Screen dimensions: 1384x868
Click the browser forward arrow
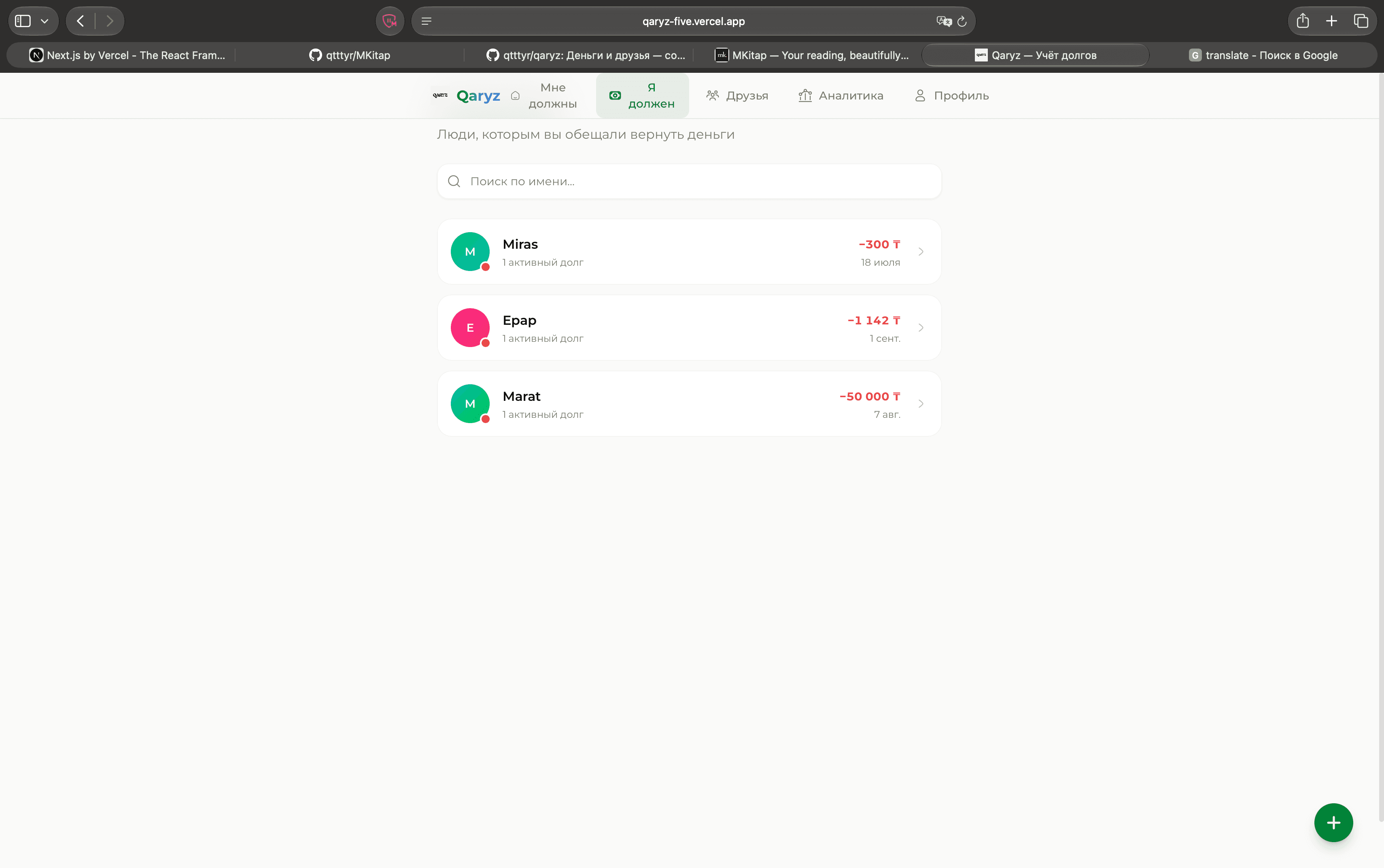coord(110,21)
